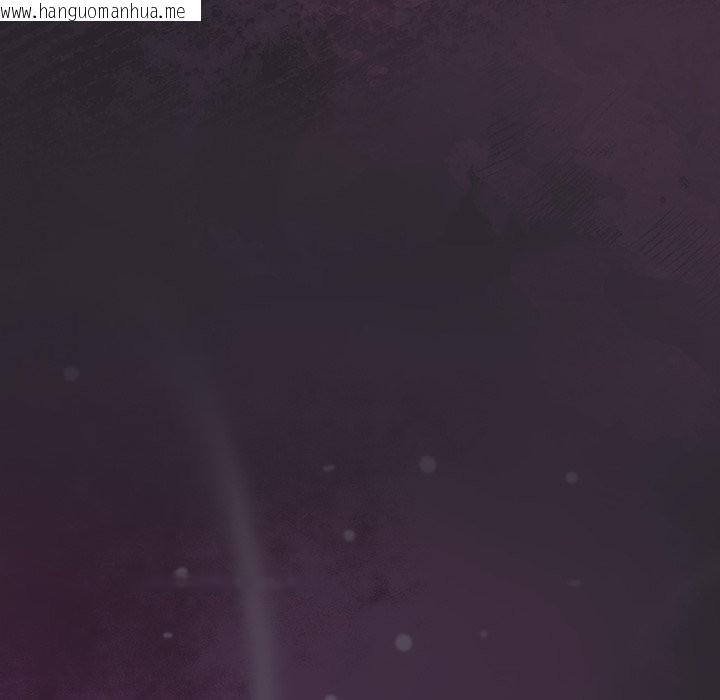Click the white background box behind watermark
Image resolution: width=720 pixels, height=700 pixels.
click(x=193, y=11)
